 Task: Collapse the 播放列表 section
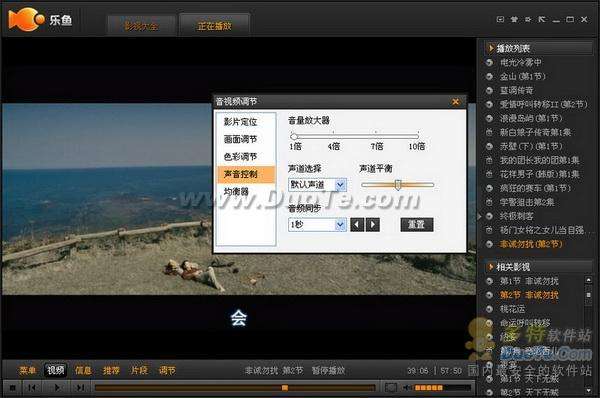pos(491,48)
